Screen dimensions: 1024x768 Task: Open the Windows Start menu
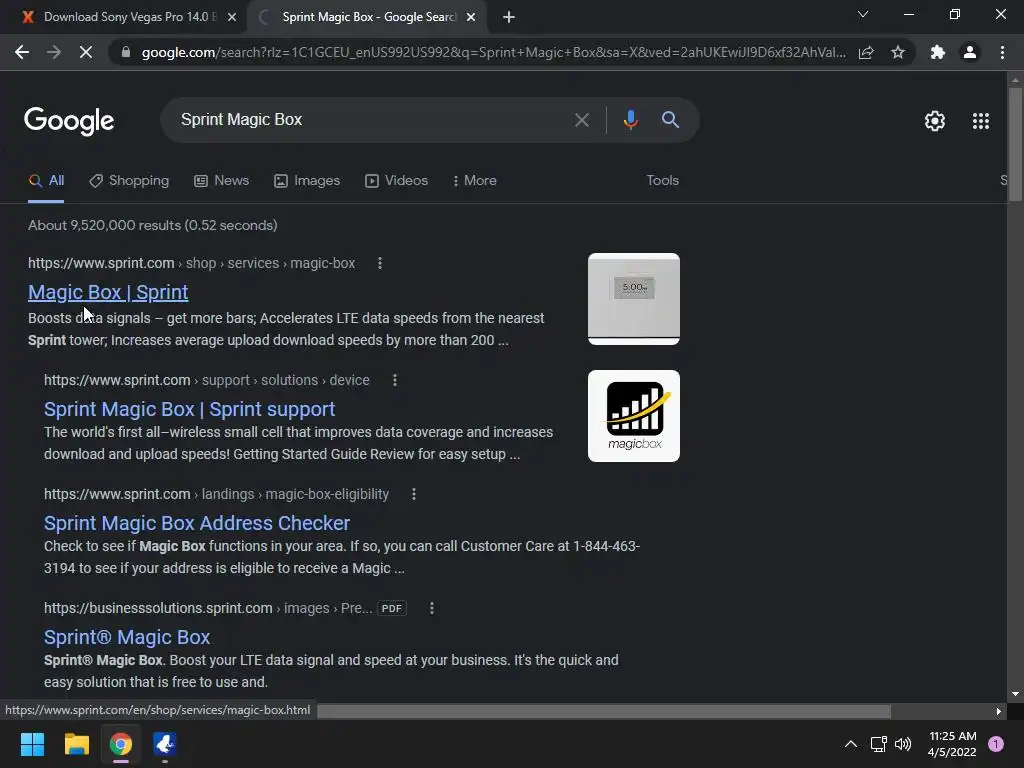(x=32, y=744)
